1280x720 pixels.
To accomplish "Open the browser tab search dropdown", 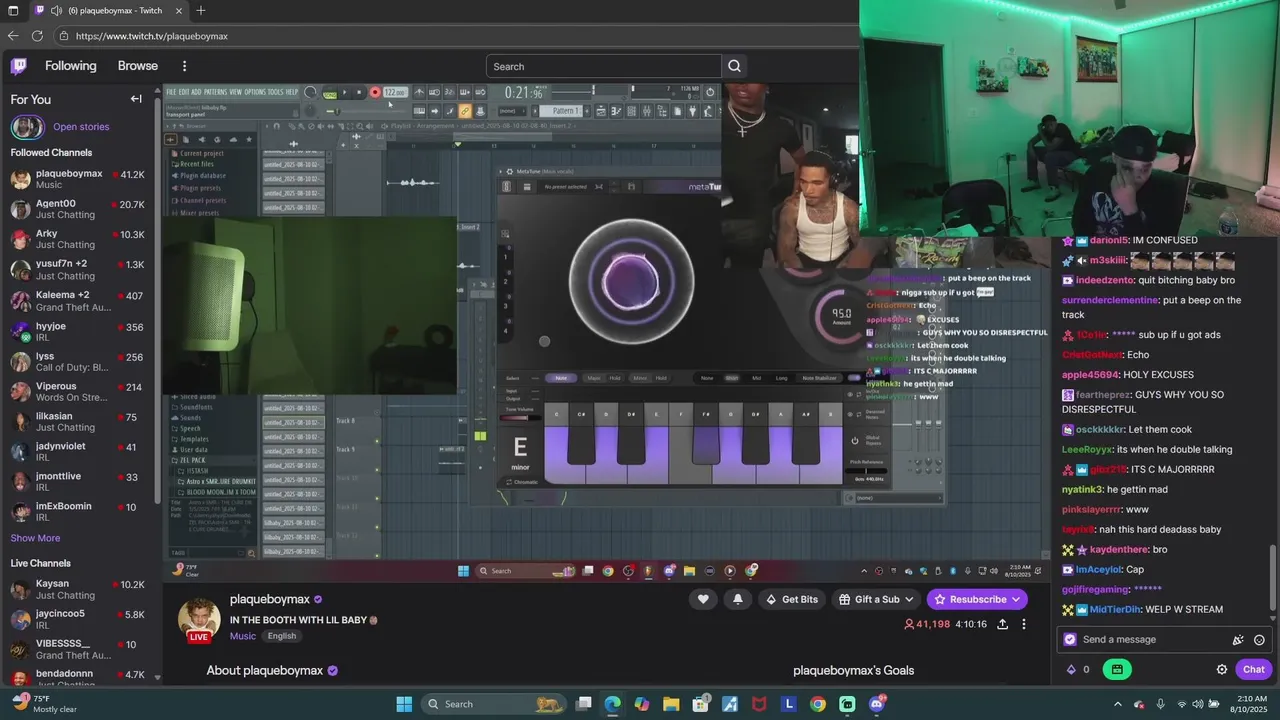I will [x=13, y=11].
